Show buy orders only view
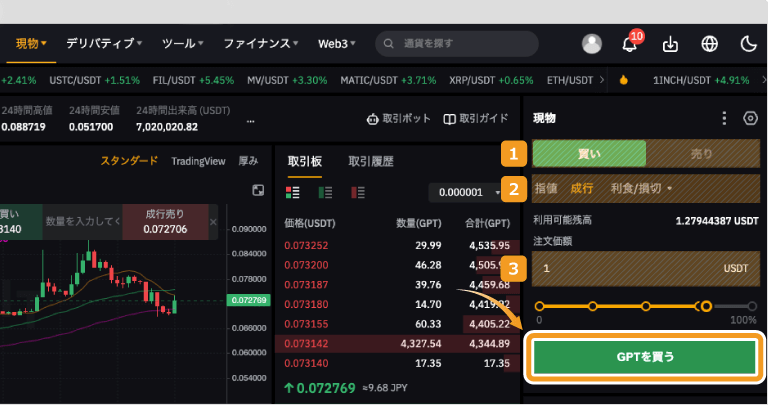 point(325,192)
